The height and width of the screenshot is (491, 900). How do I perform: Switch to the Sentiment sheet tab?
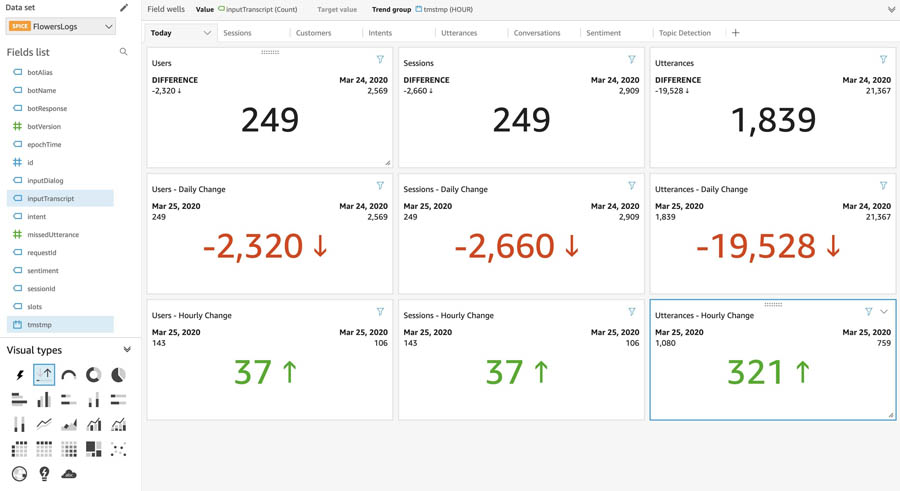603,33
